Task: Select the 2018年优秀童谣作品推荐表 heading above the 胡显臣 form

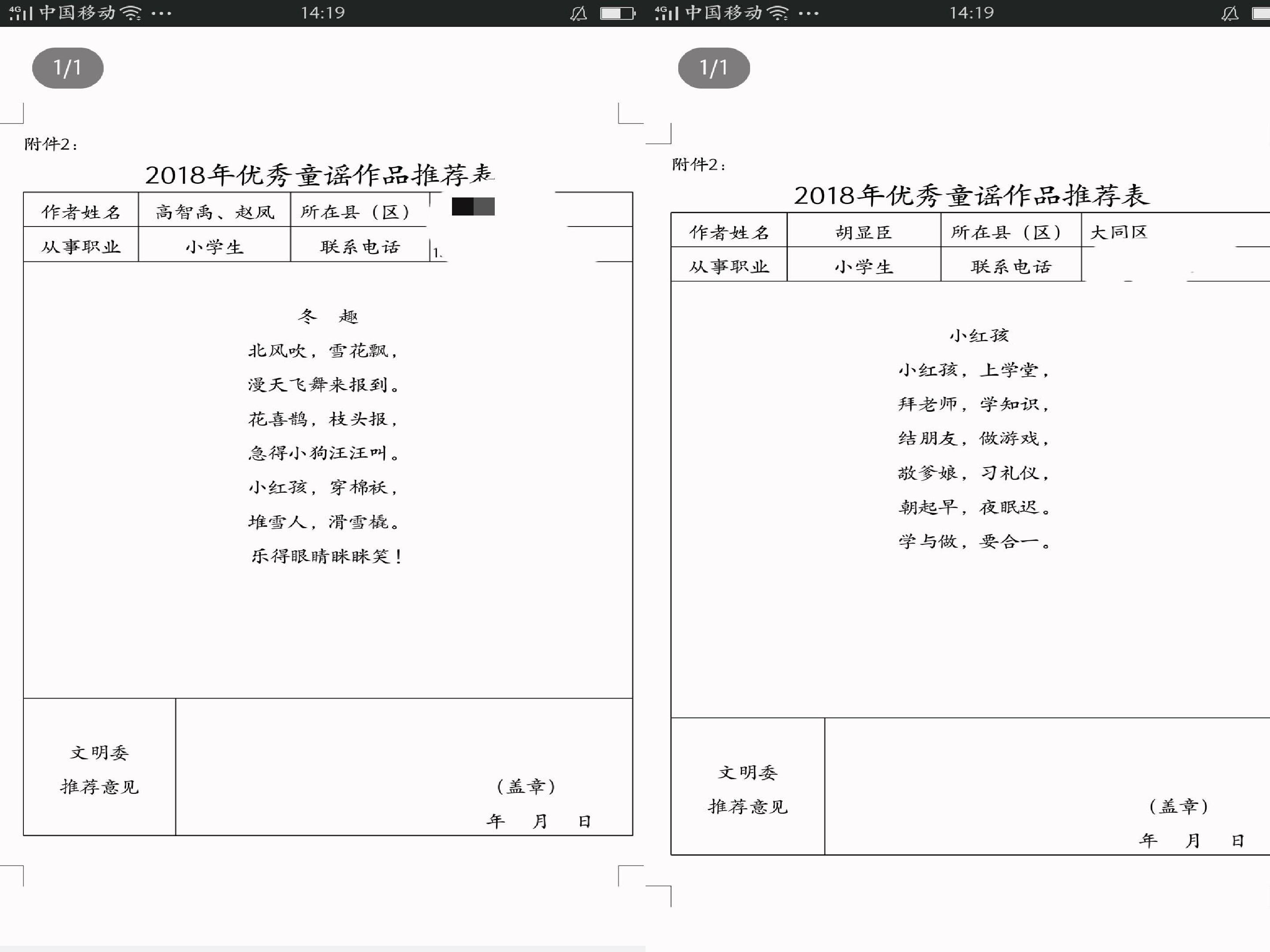Action: pos(971,196)
